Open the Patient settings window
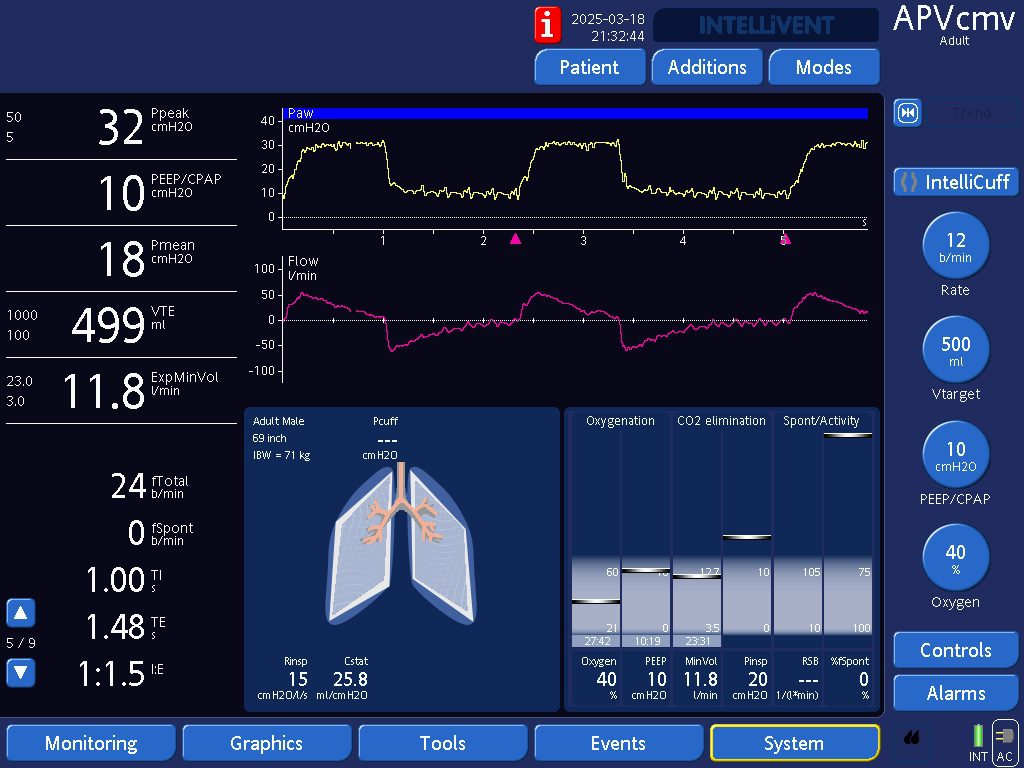Screen dimensions: 1024x768 pos(589,67)
